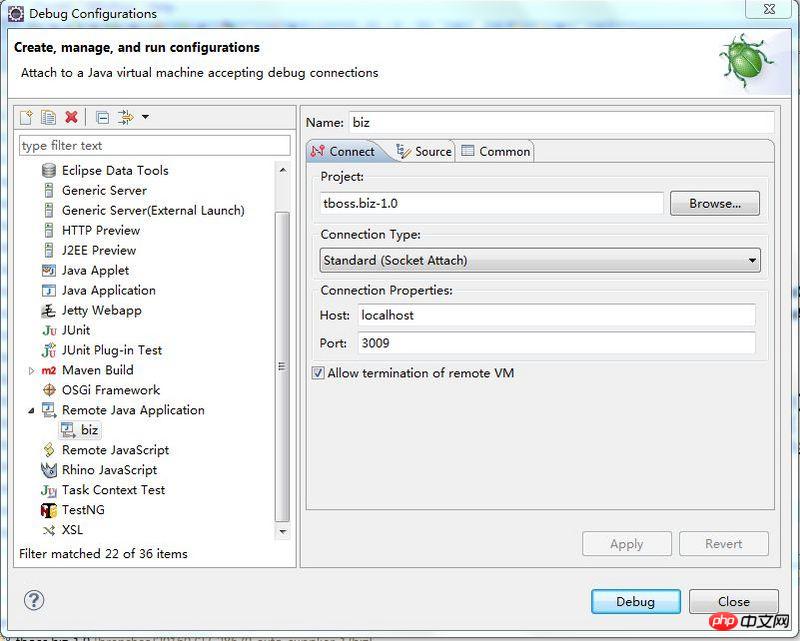Click the New launch configuration icon

pos(27,118)
